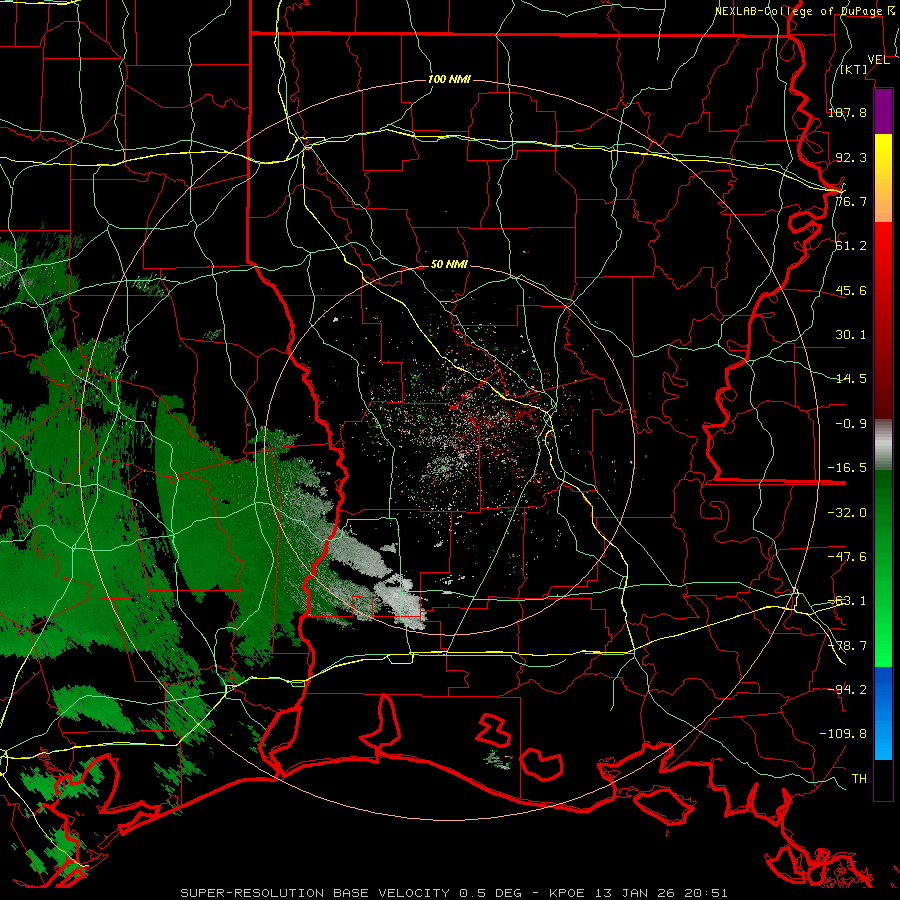Click the -109.8 velocity scale value
This screenshot has height=900, width=900.
pos(843,734)
